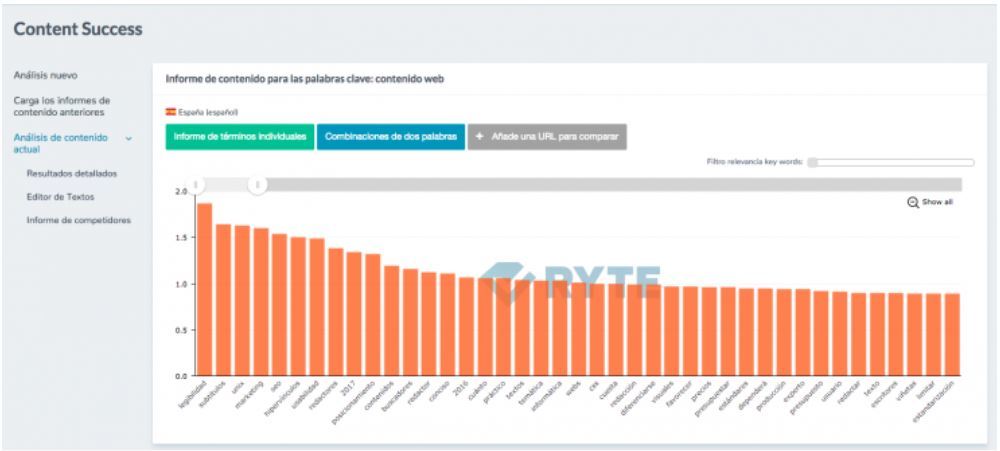Select the práctico bar

click(504, 327)
